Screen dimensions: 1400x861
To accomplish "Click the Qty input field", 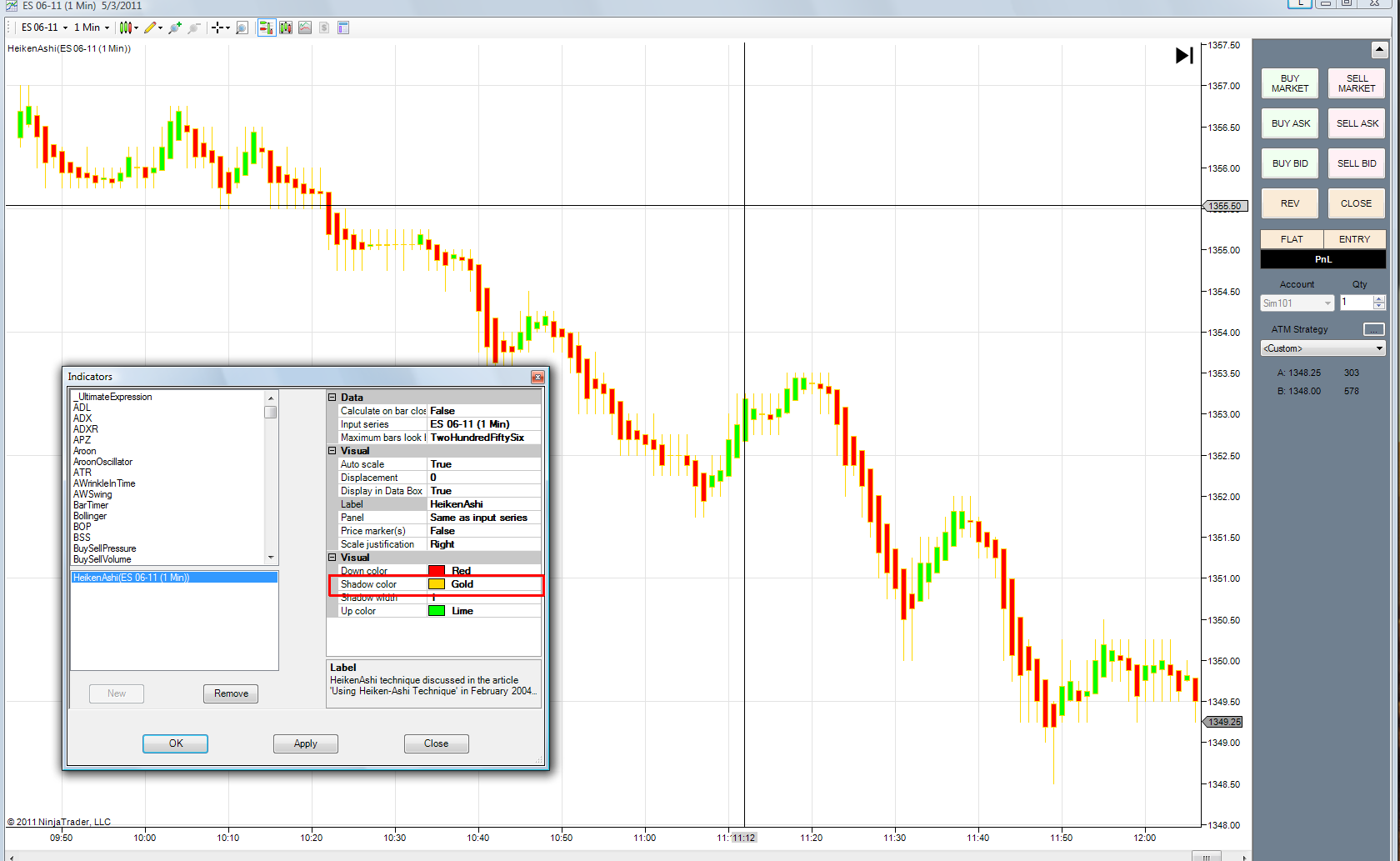I will (1356, 303).
